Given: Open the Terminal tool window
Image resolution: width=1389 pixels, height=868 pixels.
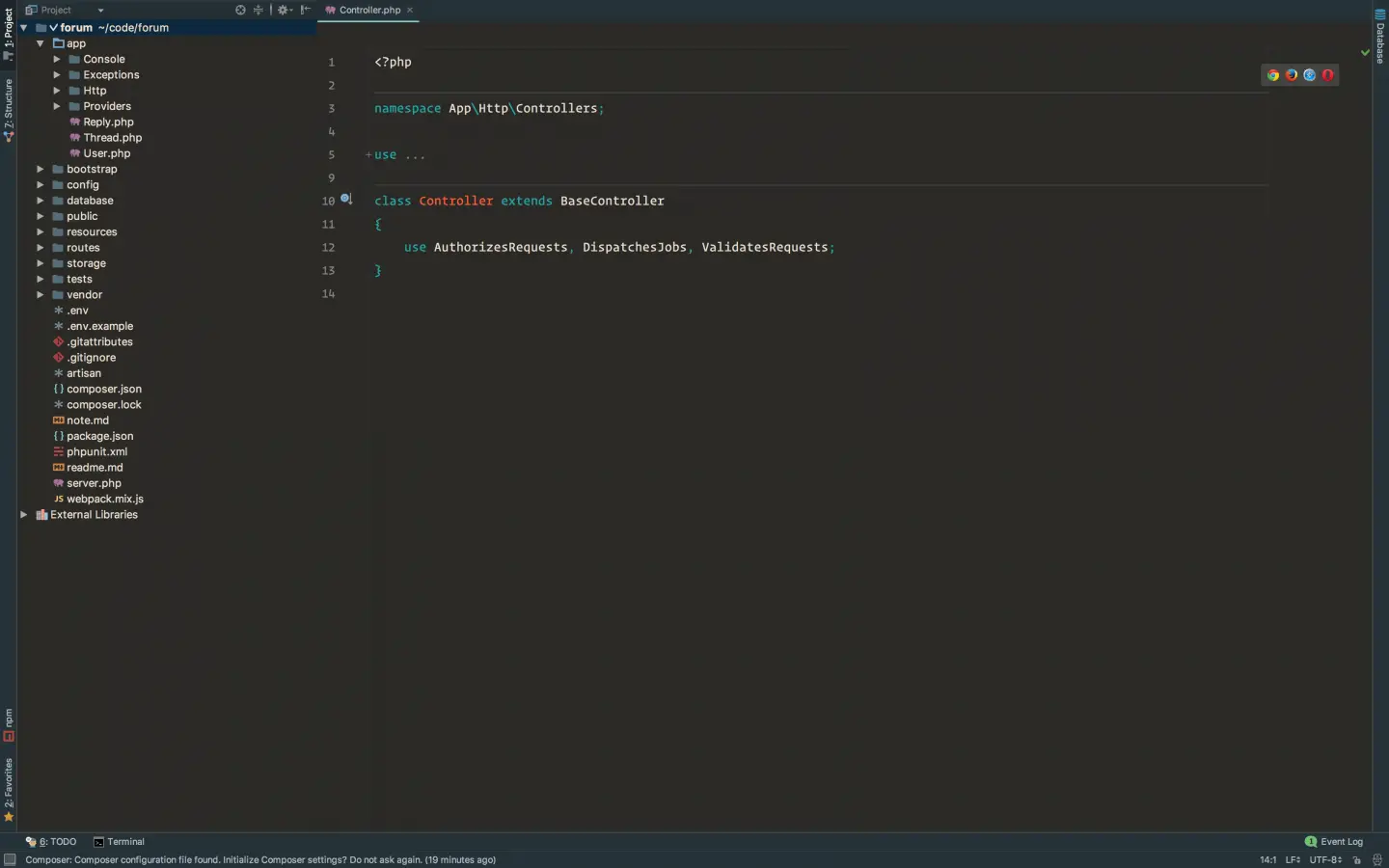Looking at the screenshot, I should tap(119, 842).
